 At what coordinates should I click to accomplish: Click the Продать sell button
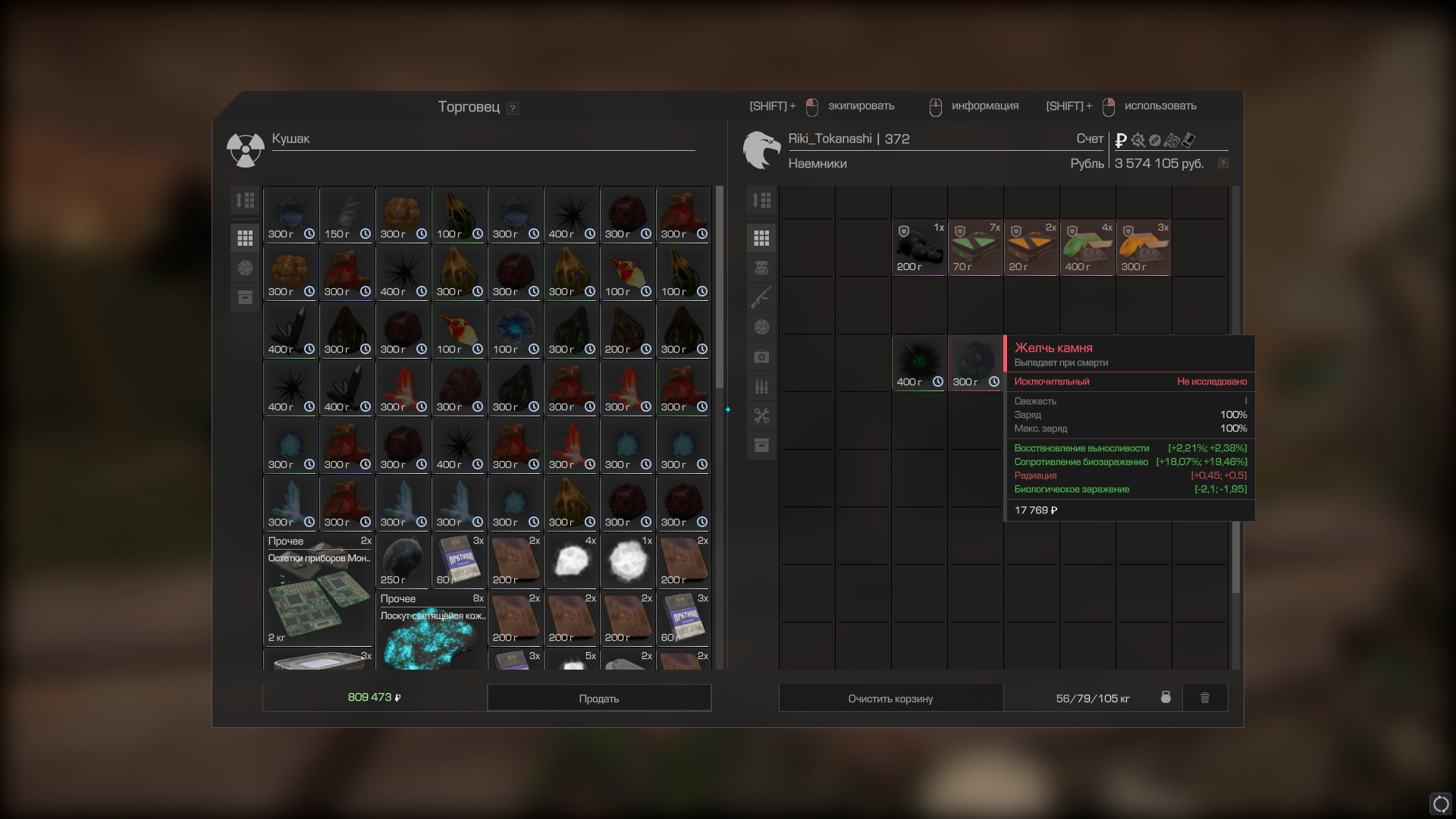coord(599,698)
